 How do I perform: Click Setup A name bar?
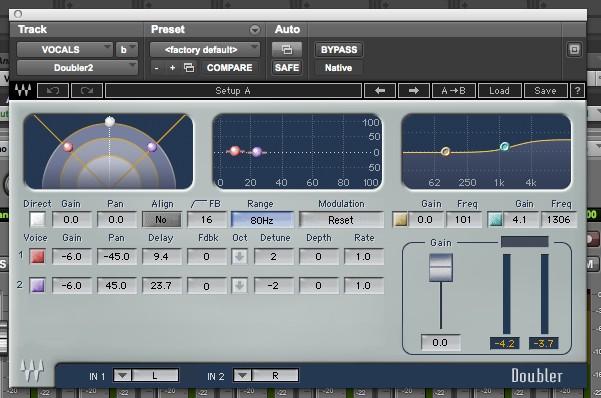point(233,91)
